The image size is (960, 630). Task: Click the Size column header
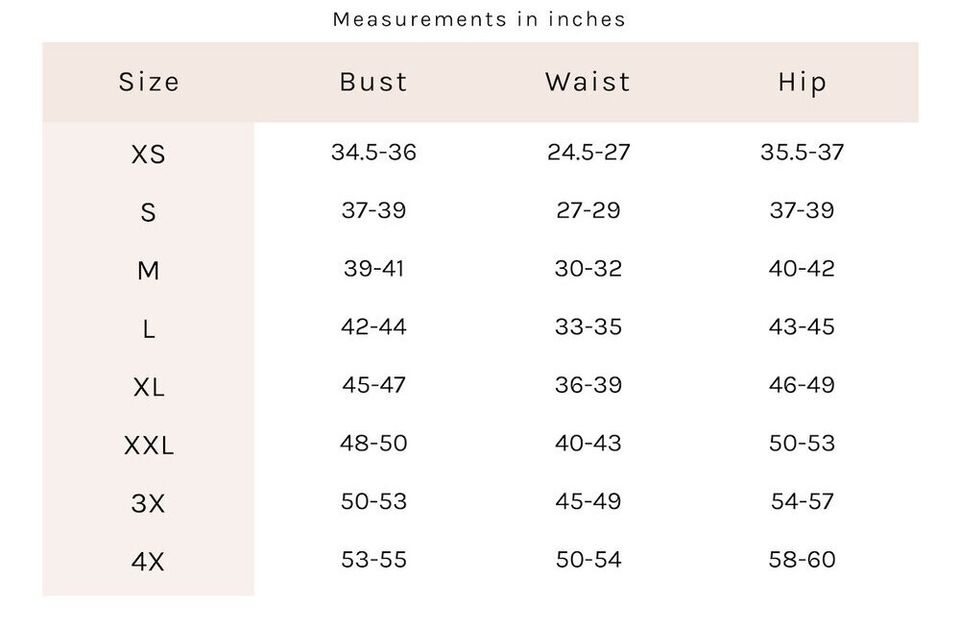pyautogui.click(x=149, y=82)
